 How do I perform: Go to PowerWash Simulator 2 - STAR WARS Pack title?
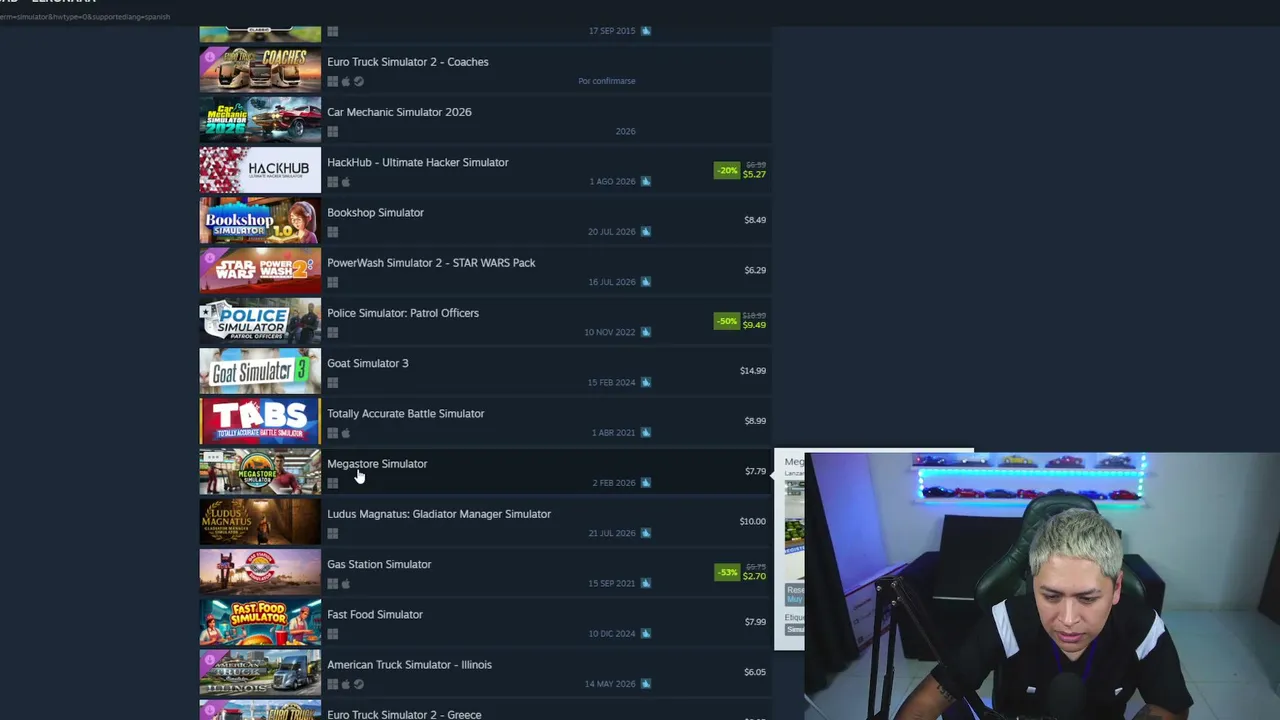431,263
